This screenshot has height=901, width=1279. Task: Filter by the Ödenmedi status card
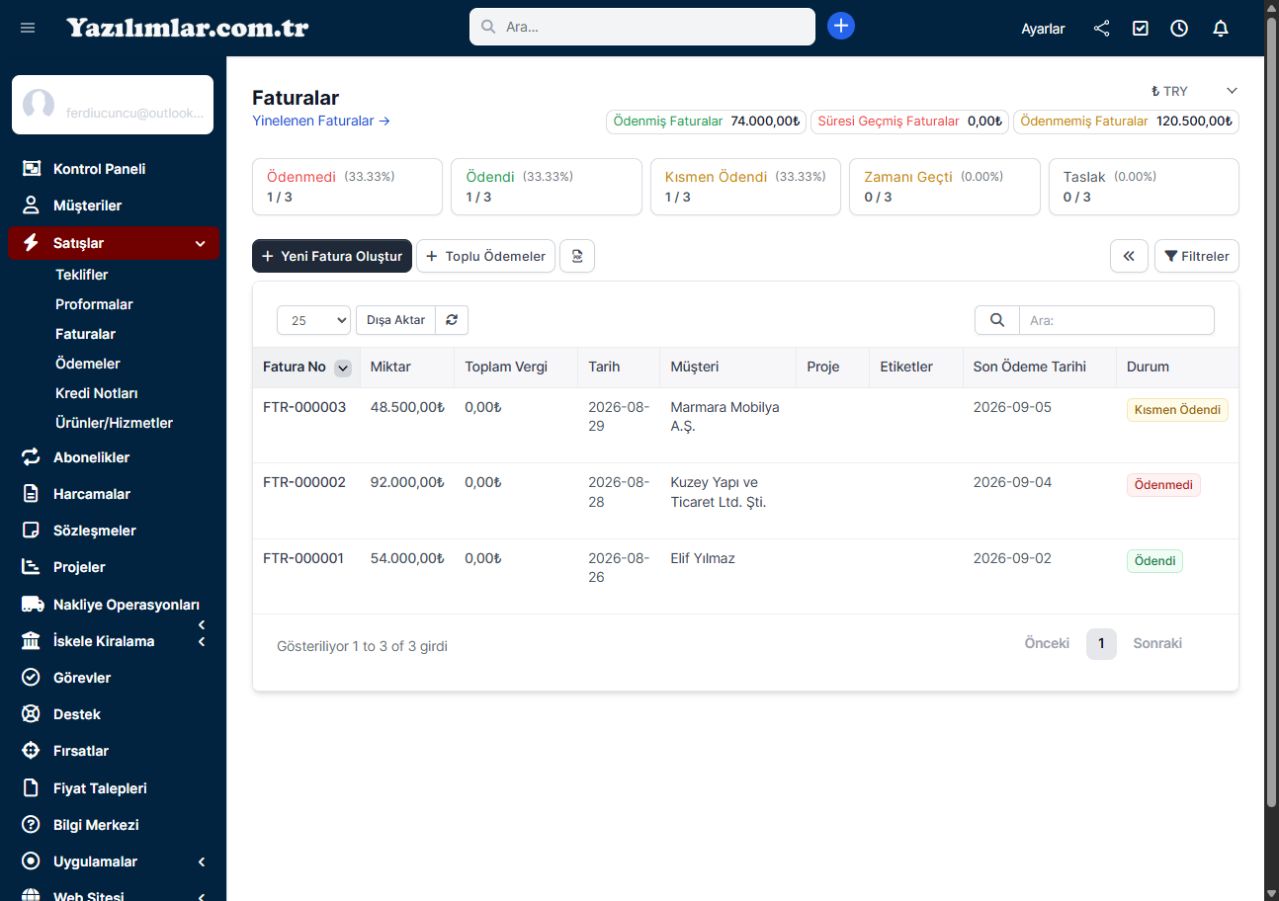click(347, 186)
